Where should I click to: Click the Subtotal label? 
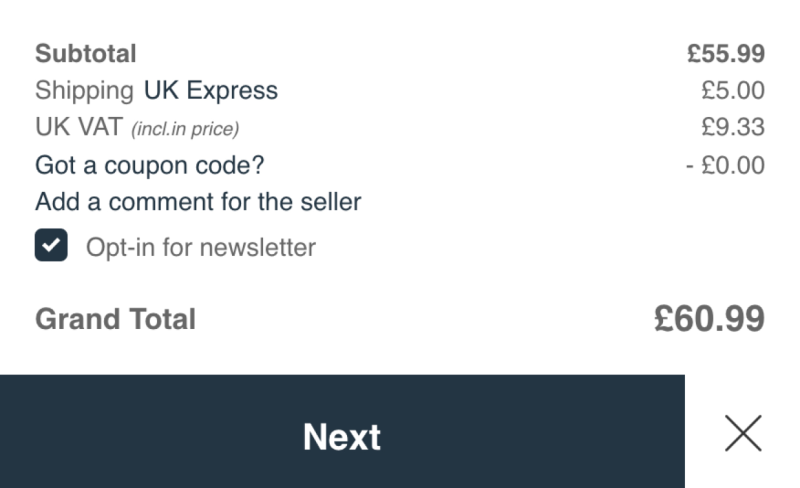coord(86,54)
